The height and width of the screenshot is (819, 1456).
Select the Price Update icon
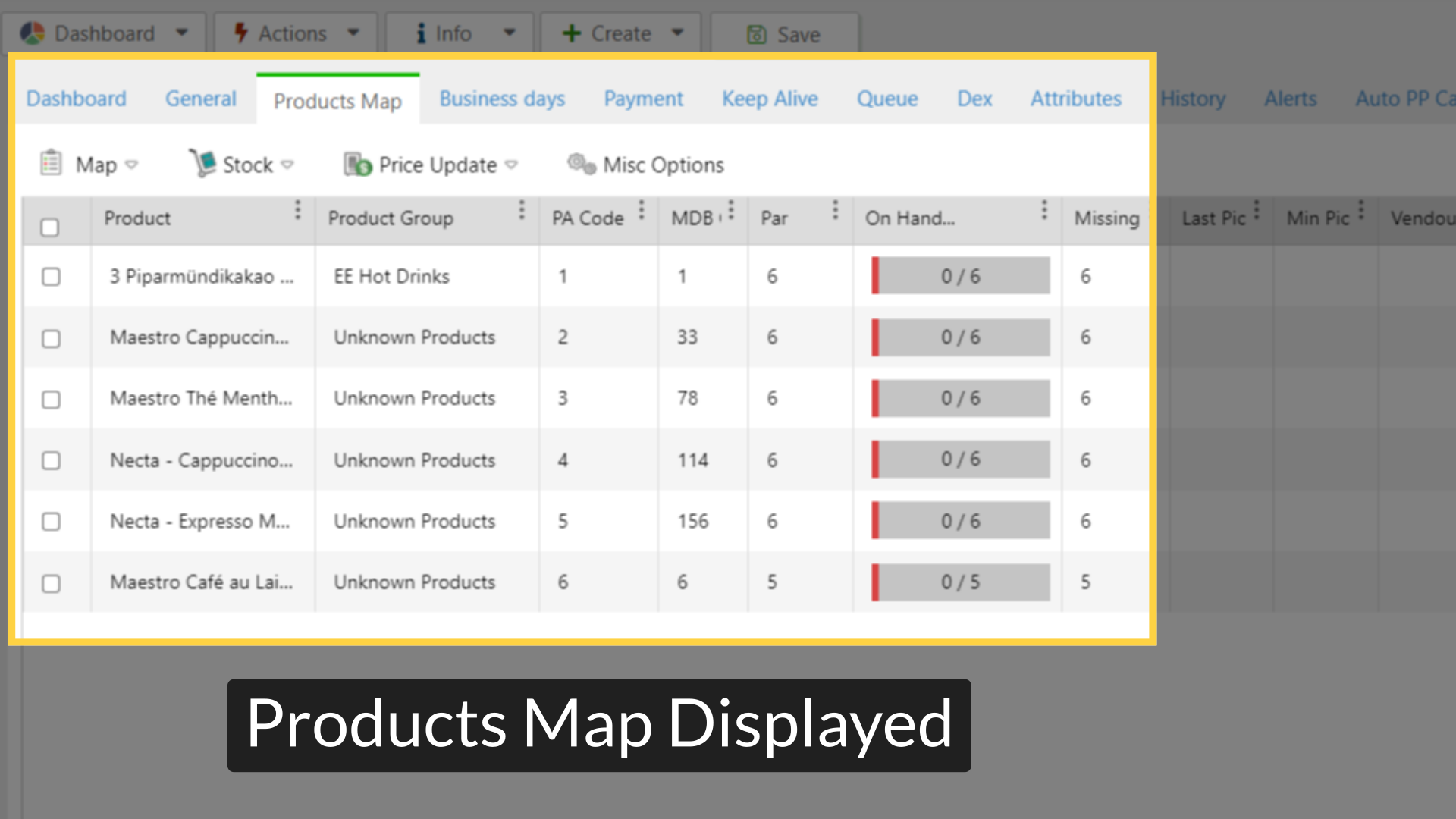pos(356,164)
